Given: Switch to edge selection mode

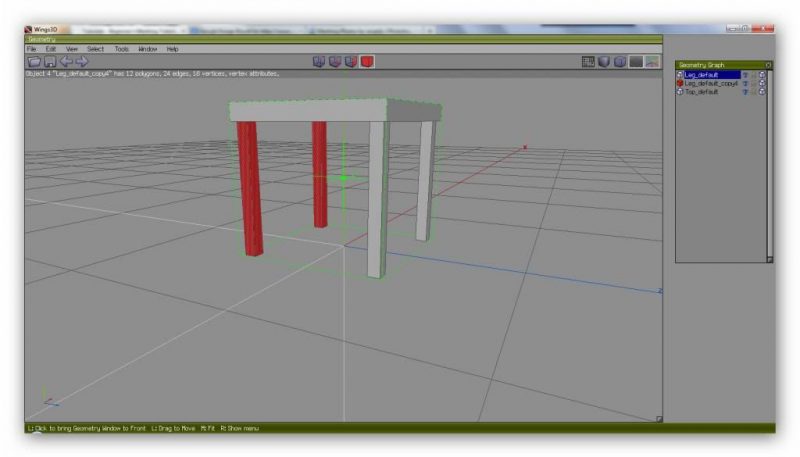Looking at the screenshot, I should click(335, 62).
